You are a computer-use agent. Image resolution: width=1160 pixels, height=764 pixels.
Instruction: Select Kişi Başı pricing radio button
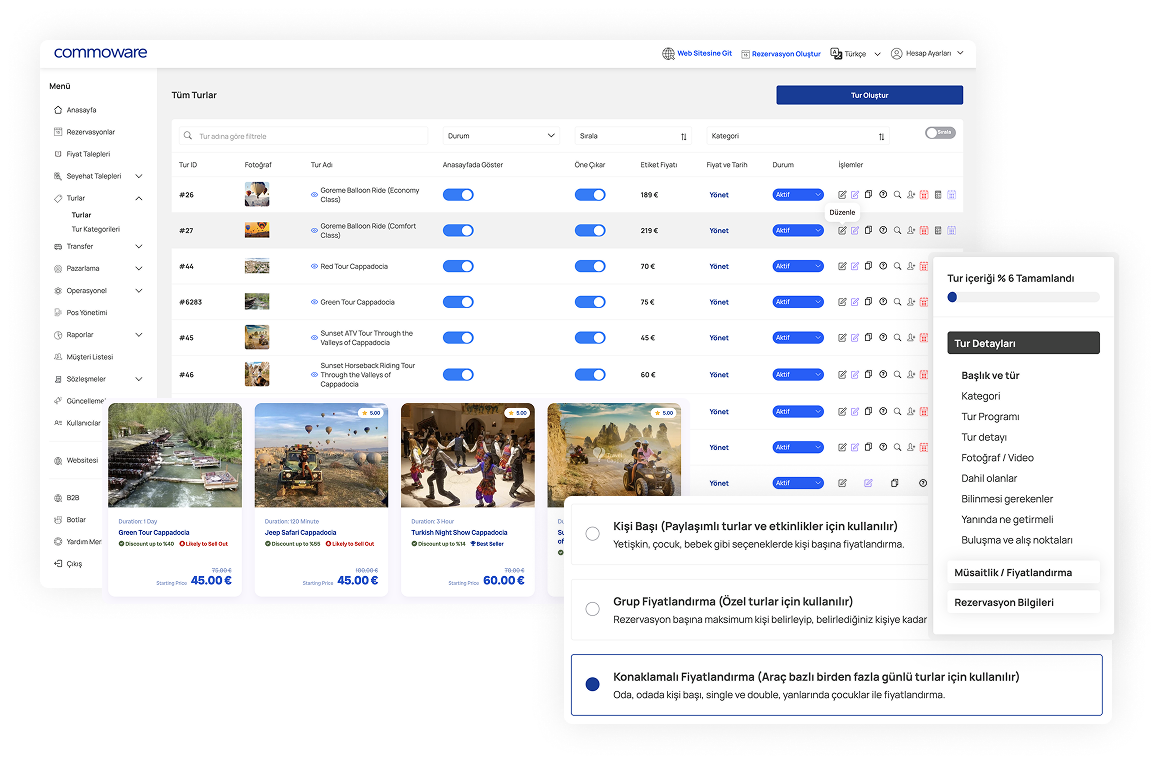tap(592, 534)
